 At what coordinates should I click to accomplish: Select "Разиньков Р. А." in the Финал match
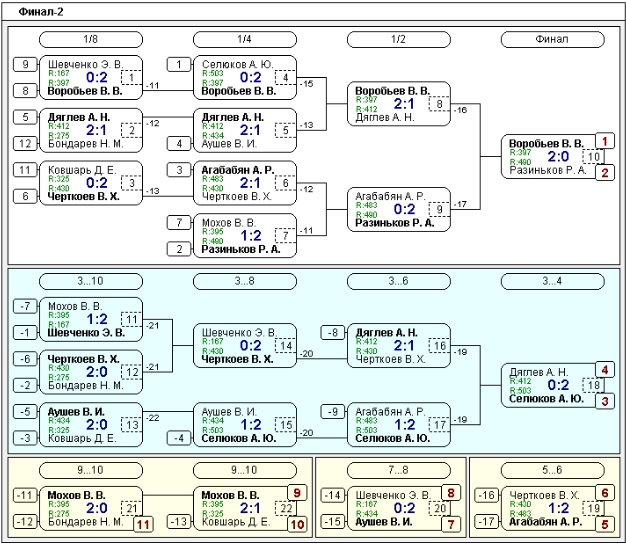[x=547, y=170]
